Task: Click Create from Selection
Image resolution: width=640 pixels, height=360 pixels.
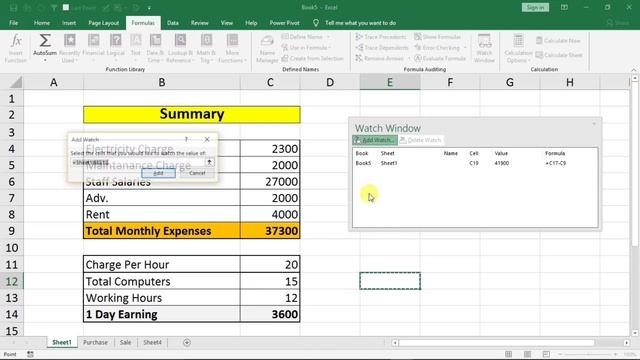Action: click(x=313, y=58)
